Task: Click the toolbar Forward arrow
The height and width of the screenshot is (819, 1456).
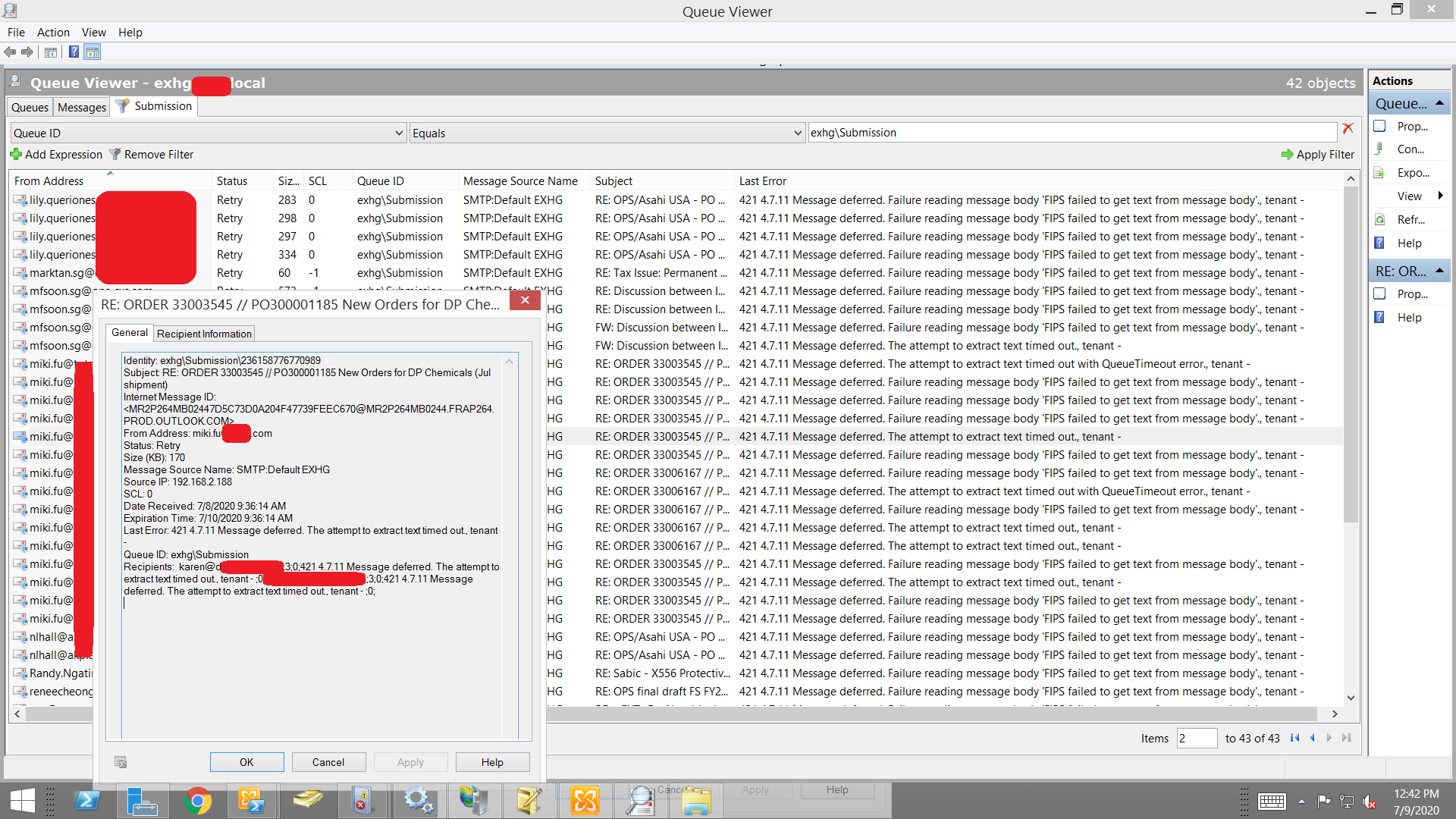Action: click(x=27, y=52)
